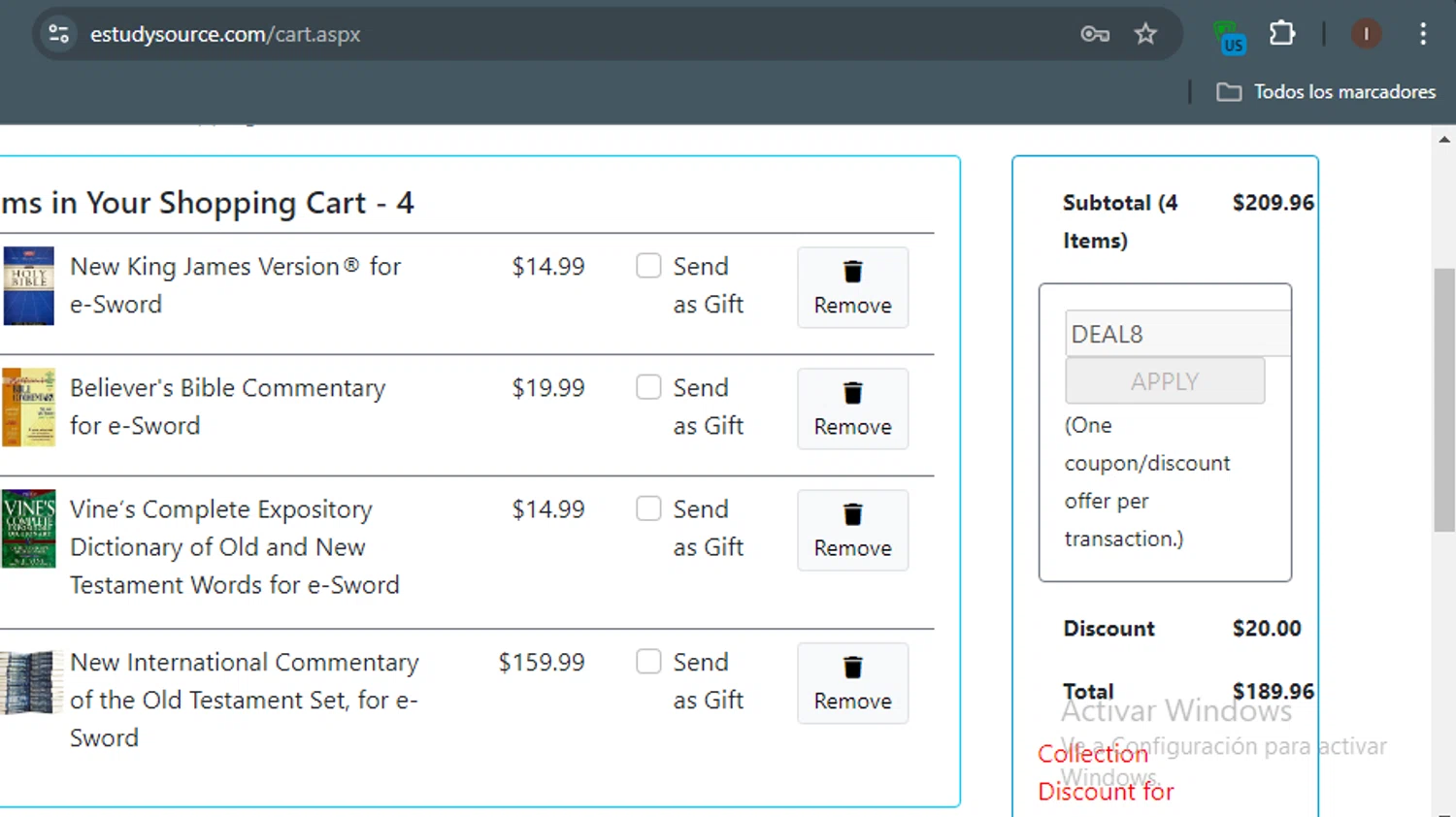Check Send as Gift for New King James Version

(648, 265)
